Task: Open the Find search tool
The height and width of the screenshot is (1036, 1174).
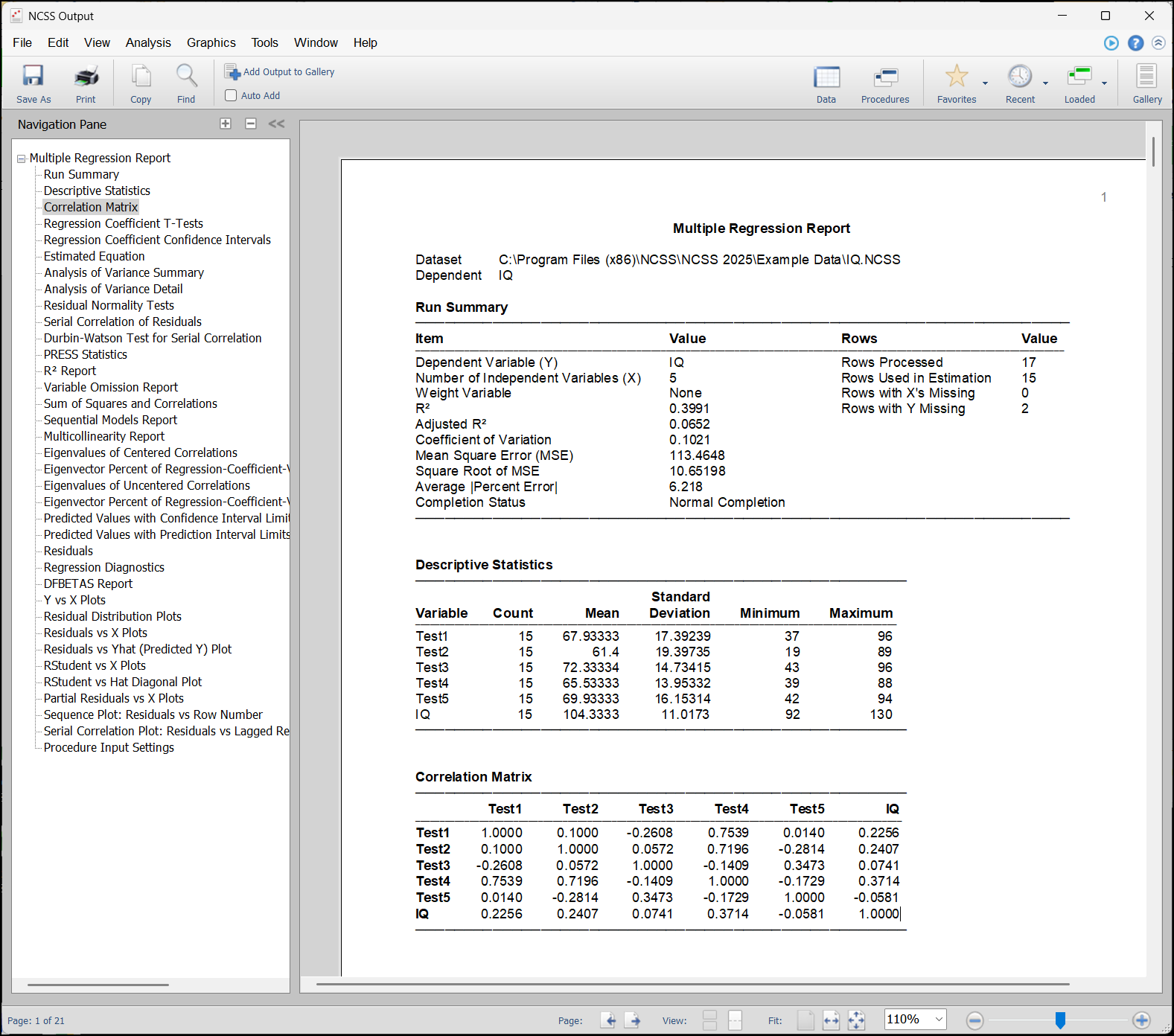Action: coord(186,83)
